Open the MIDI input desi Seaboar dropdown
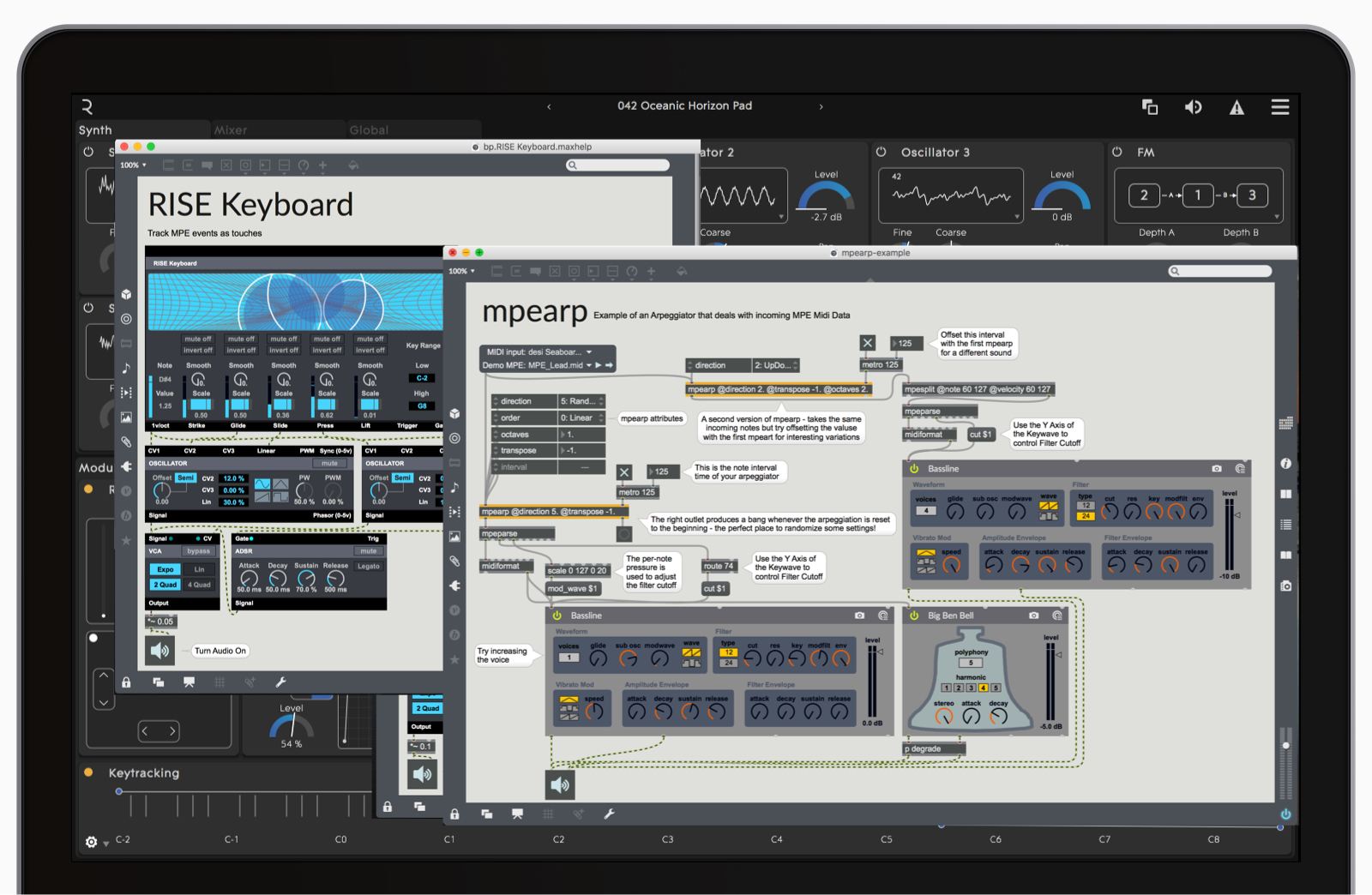1372x895 pixels. pos(540,352)
